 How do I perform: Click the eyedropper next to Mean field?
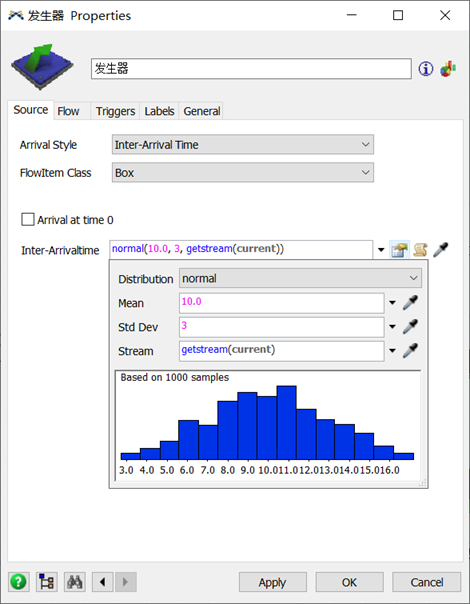pos(410,303)
